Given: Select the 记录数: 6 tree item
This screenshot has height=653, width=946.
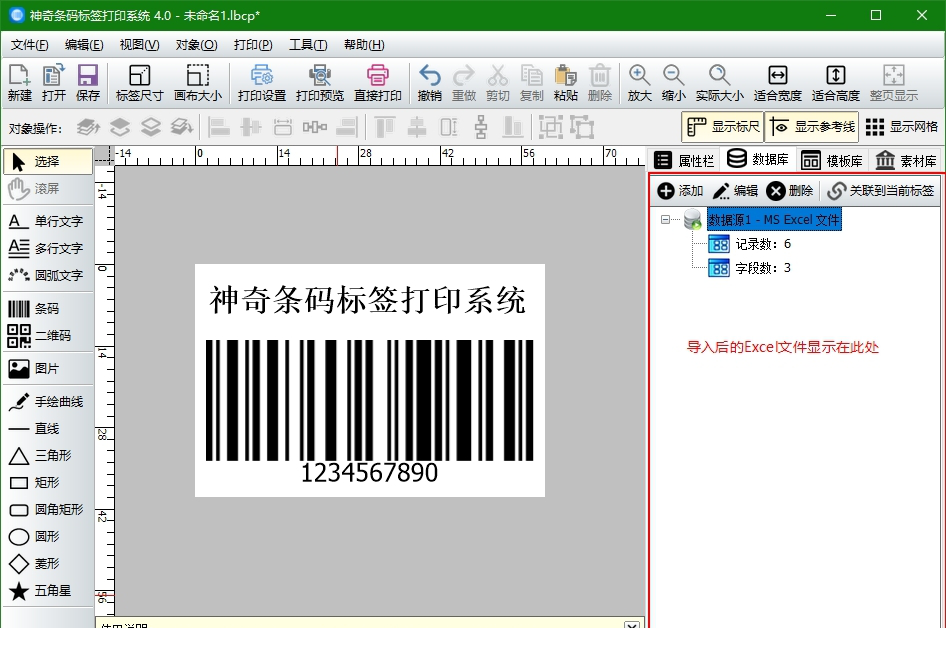Looking at the screenshot, I should pyautogui.click(x=762, y=244).
